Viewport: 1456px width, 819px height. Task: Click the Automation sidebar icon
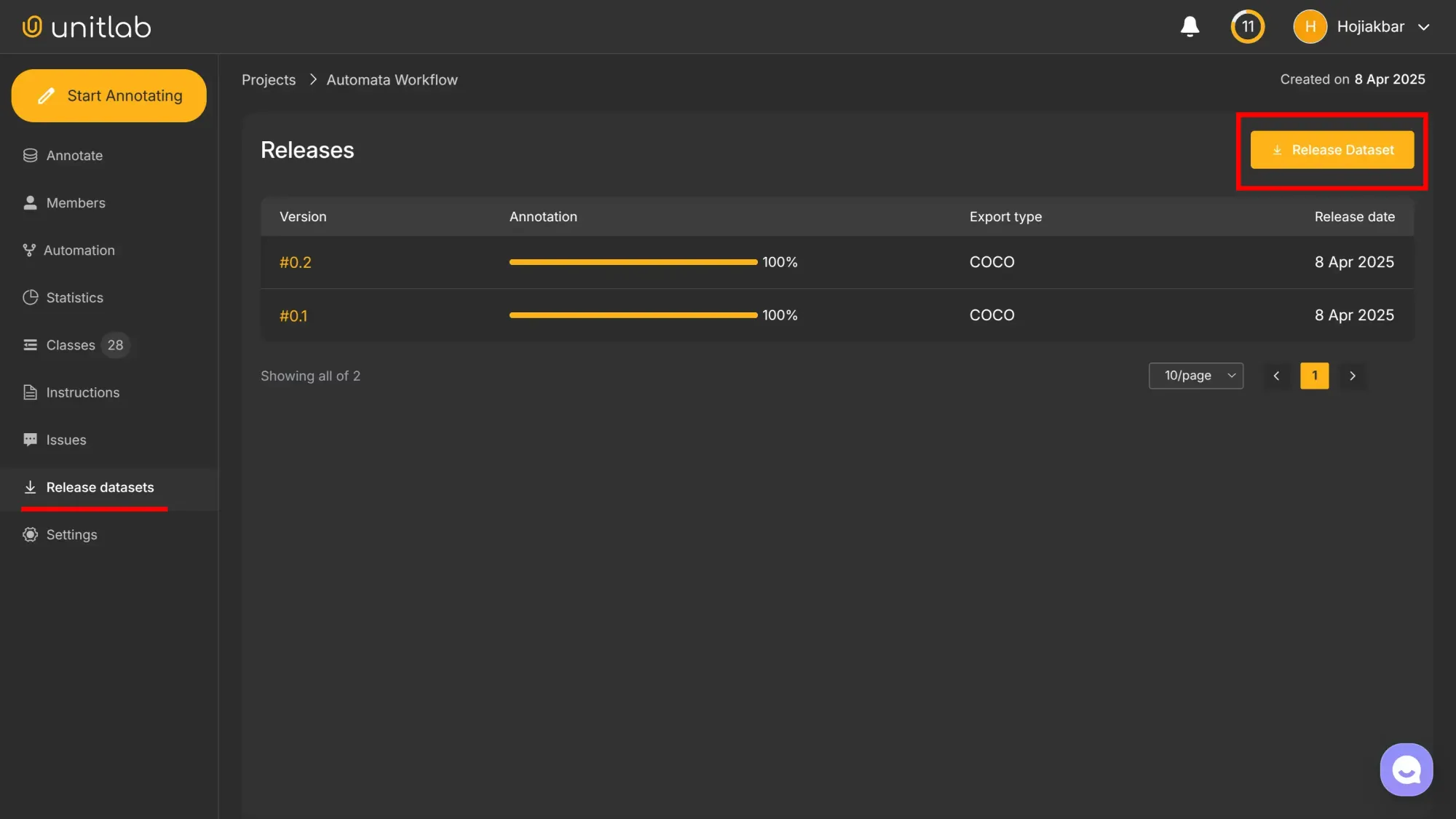pyautogui.click(x=29, y=250)
